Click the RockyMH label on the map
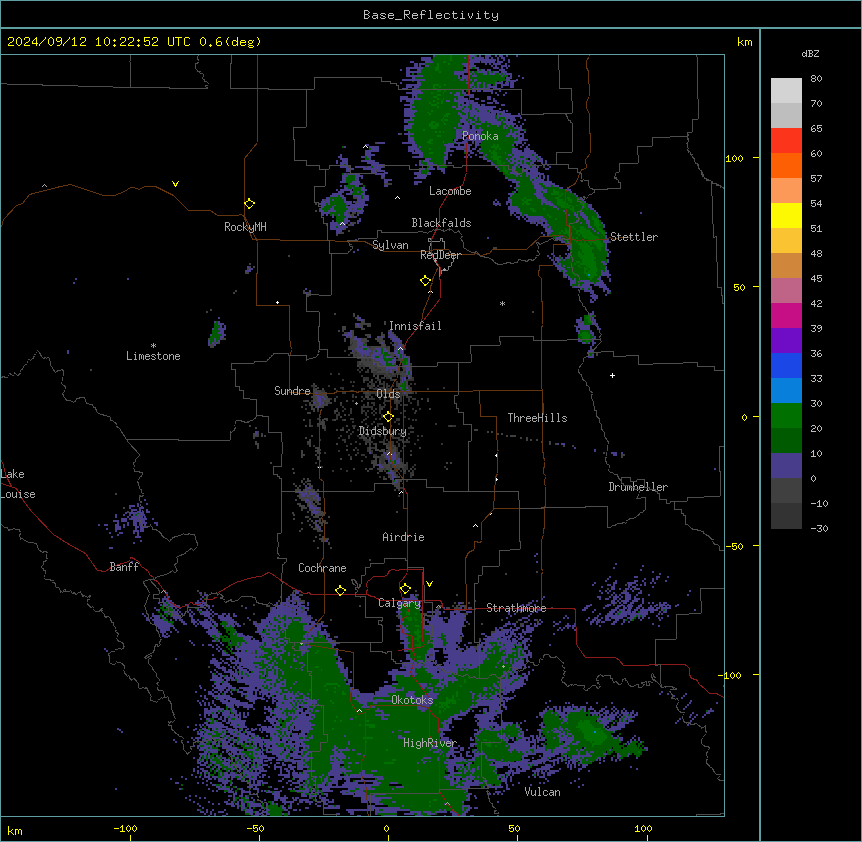This screenshot has width=862, height=842. tap(245, 227)
